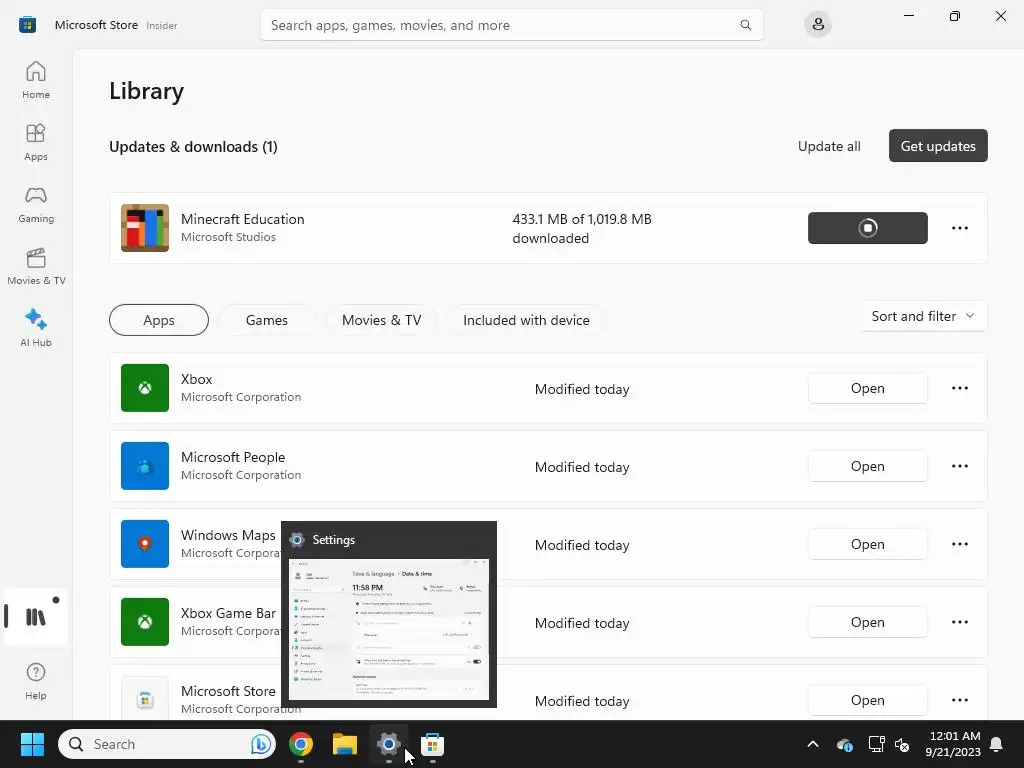Go to Apps section in sidebar
The height and width of the screenshot is (768, 1024).
click(36, 142)
